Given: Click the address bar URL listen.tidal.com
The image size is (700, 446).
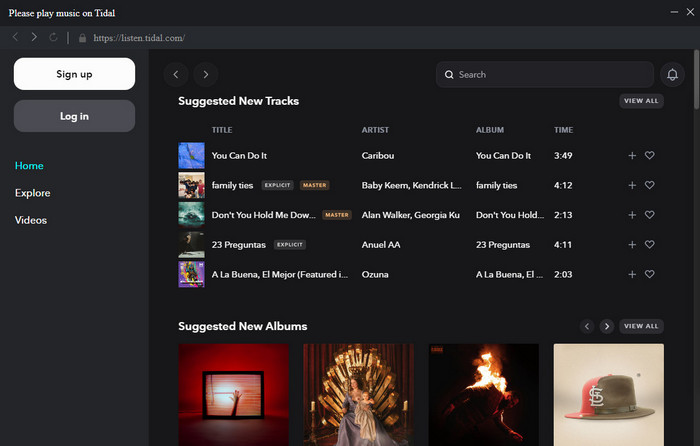Looking at the screenshot, I should pos(139,38).
